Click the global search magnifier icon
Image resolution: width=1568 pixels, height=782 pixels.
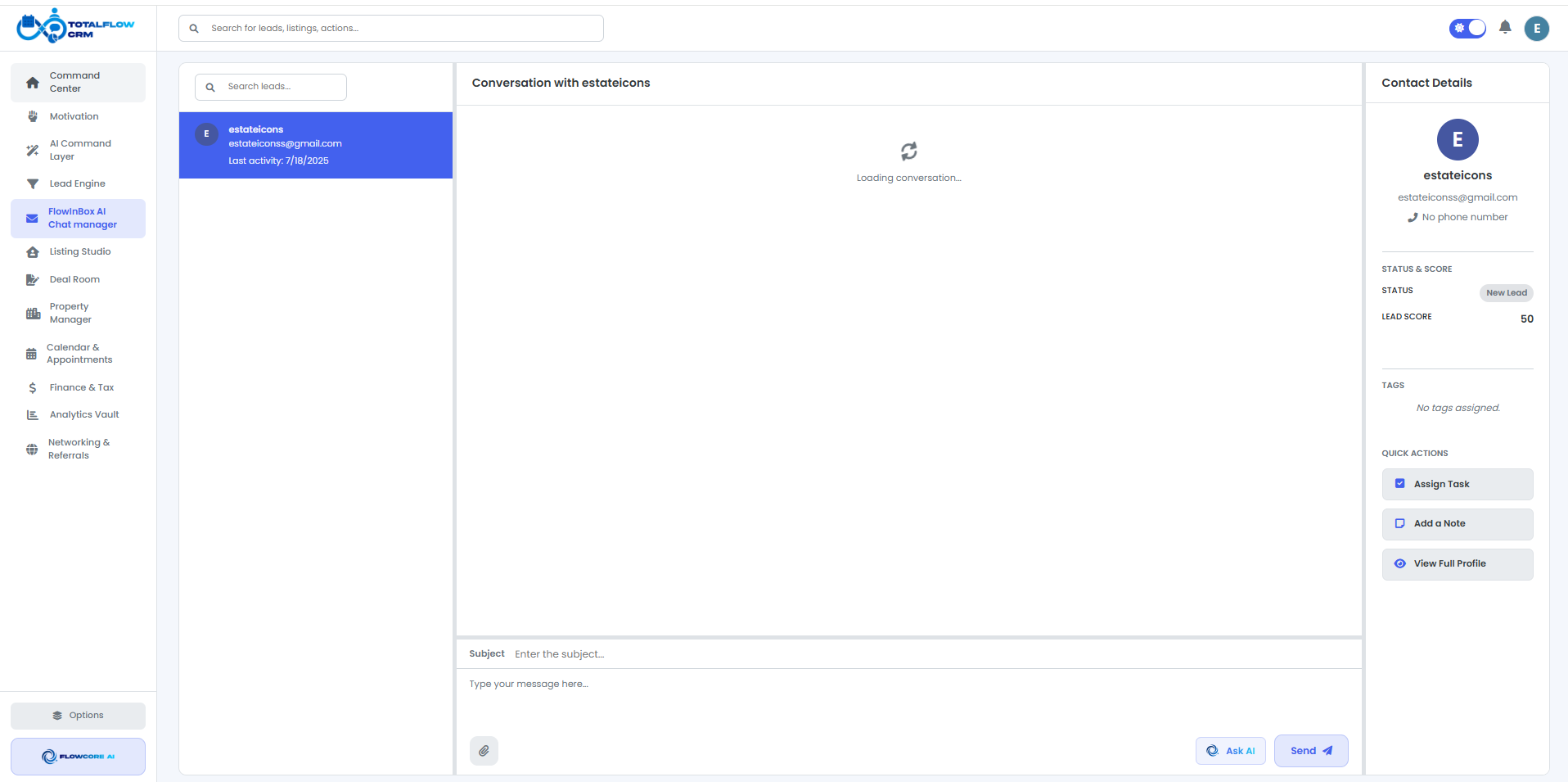point(194,28)
